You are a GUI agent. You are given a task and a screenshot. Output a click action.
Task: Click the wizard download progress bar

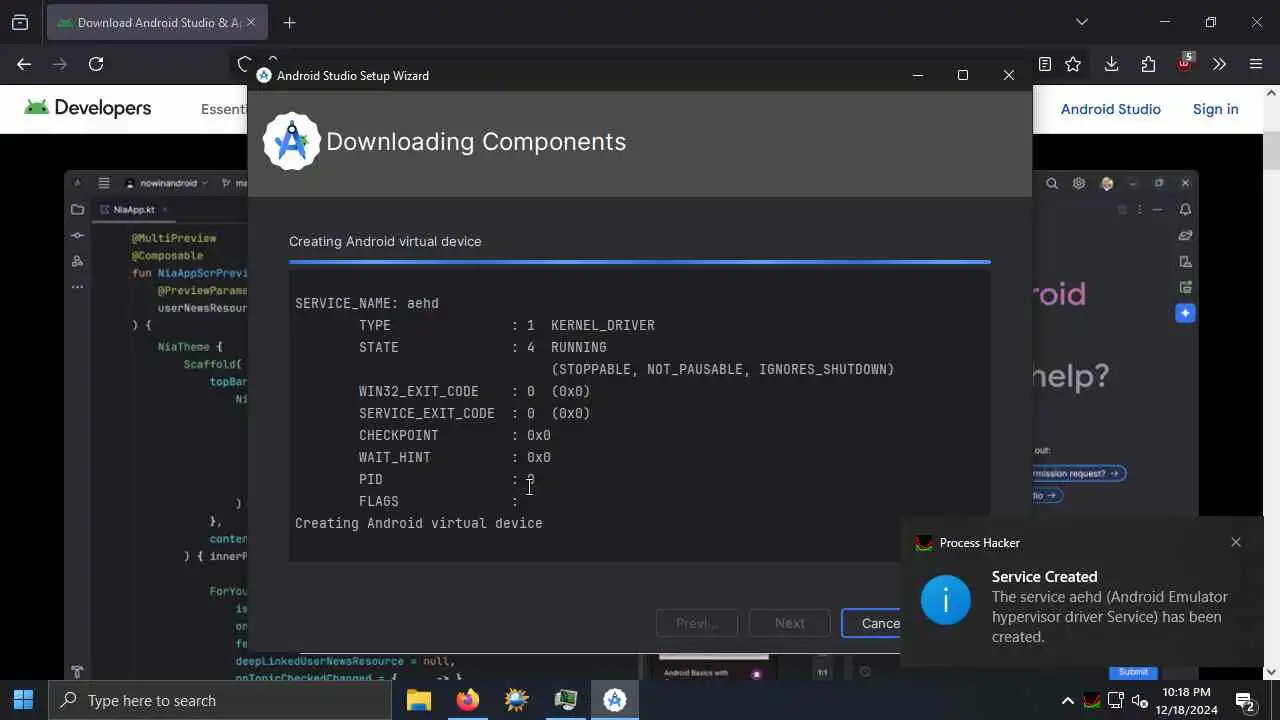point(640,262)
